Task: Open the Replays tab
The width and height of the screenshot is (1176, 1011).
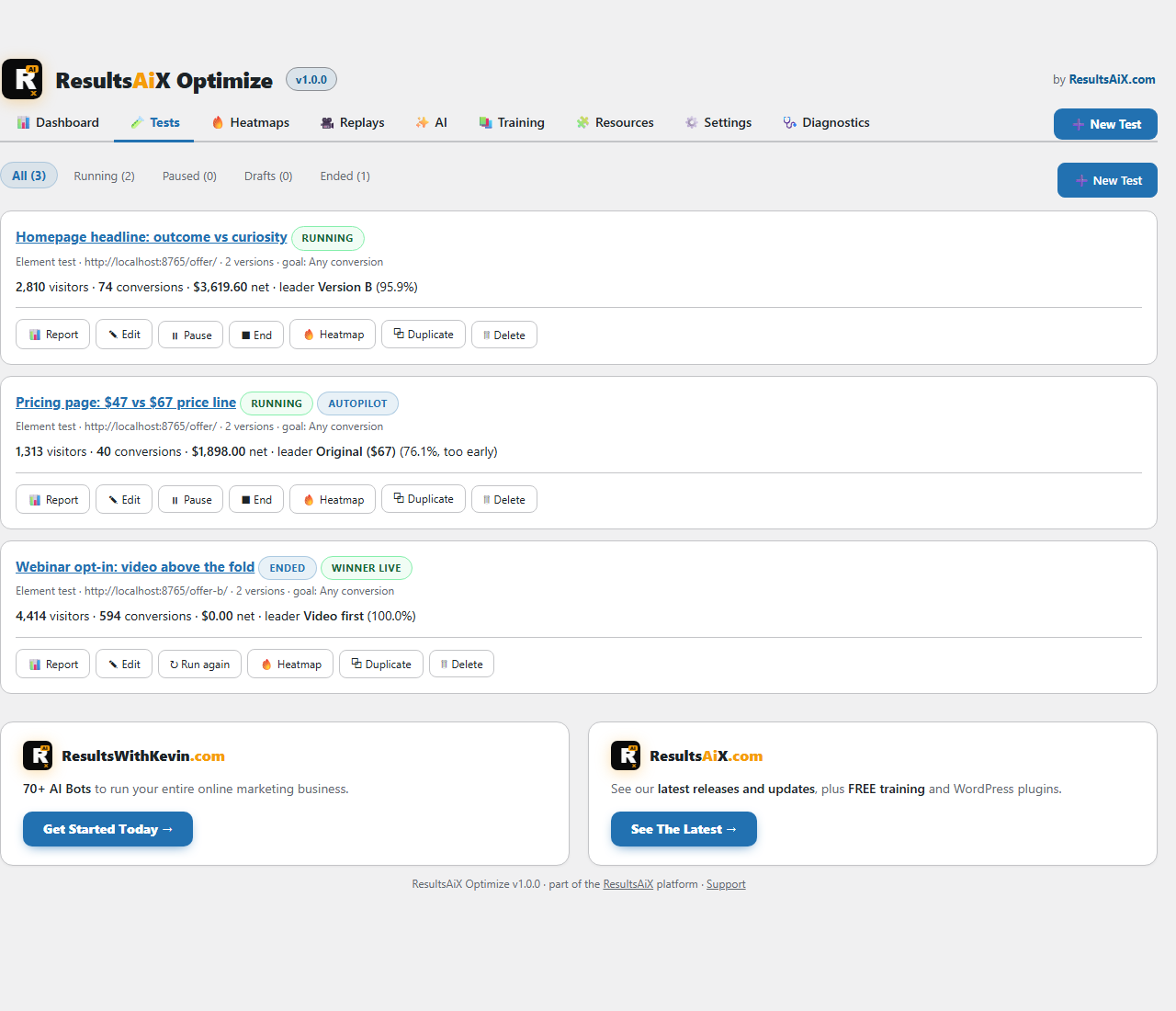Action: click(352, 122)
